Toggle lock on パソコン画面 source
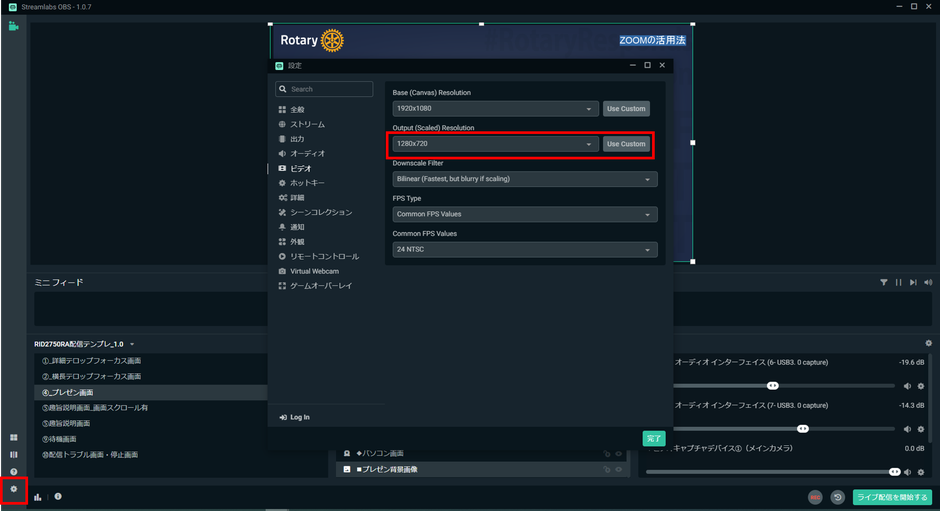Viewport: 940px width, 511px height. pyautogui.click(x=607, y=454)
